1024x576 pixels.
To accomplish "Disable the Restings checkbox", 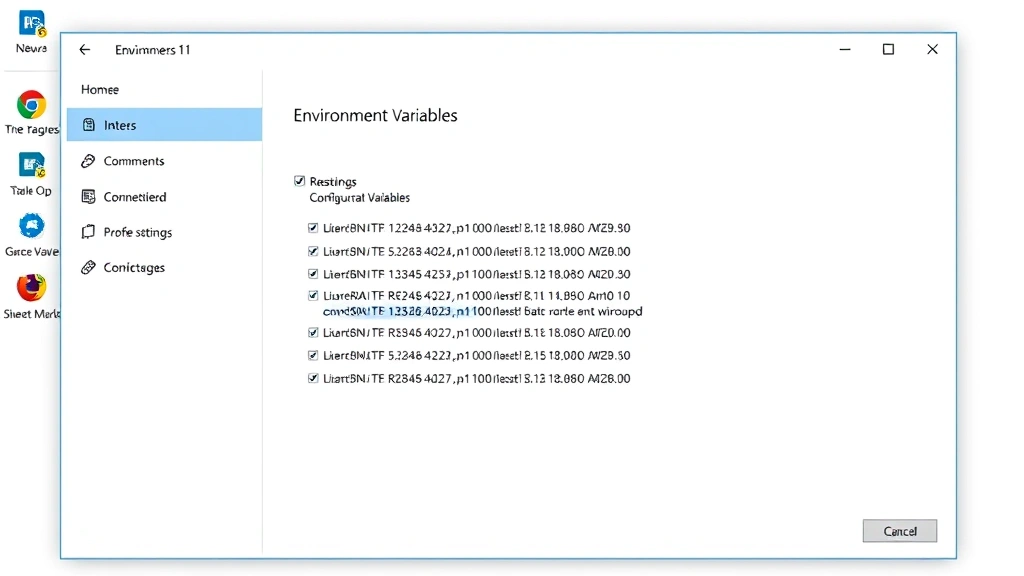I will 300,181.
